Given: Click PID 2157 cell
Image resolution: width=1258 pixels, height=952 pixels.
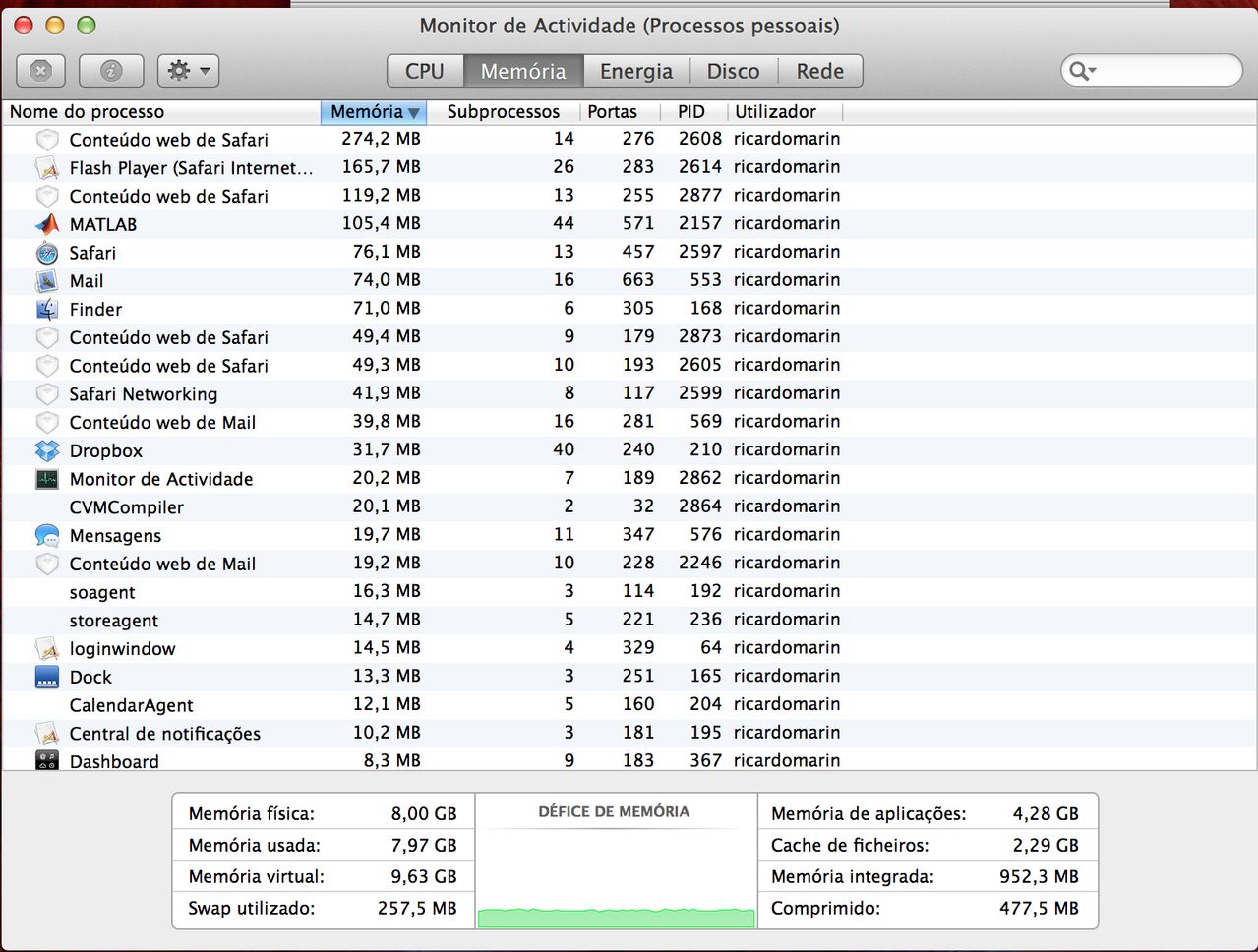Looking at the screenshot, I should pos(700,223).
